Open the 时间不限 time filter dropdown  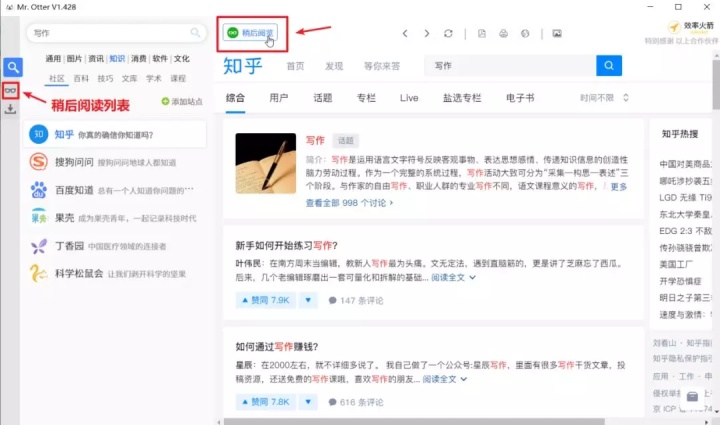click(604, 98)
